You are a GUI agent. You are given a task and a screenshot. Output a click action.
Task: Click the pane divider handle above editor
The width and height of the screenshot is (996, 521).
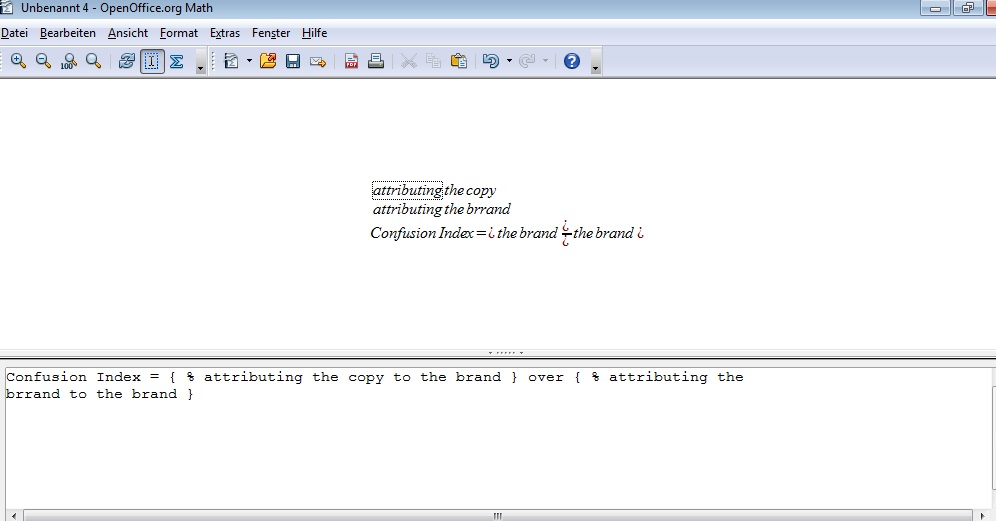coord(505,353)
